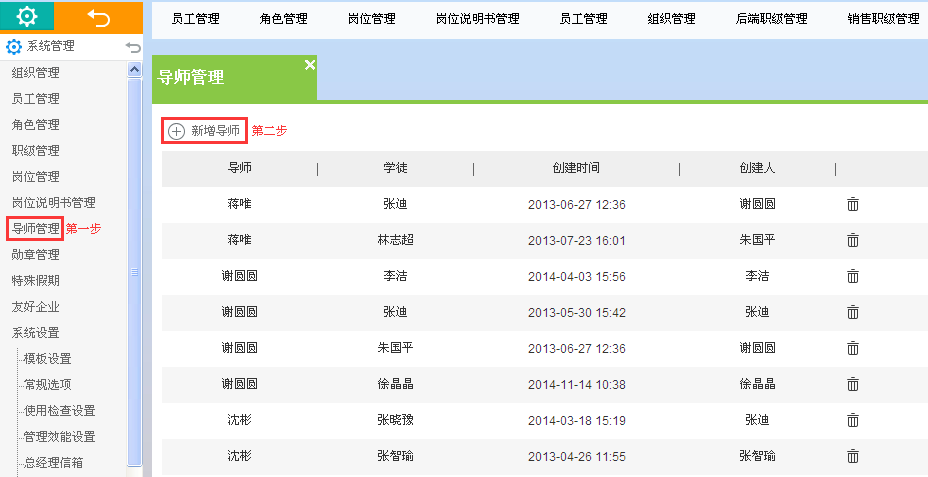The height and width of the screenshot is (477, 928).
Task: Click the small return arrow beside 系统管理
Action: 133,47
